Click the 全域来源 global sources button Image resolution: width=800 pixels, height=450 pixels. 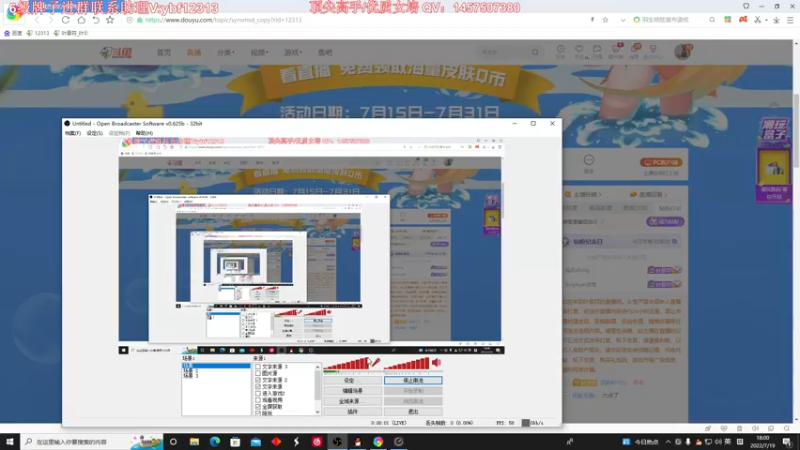click(352, 401)
